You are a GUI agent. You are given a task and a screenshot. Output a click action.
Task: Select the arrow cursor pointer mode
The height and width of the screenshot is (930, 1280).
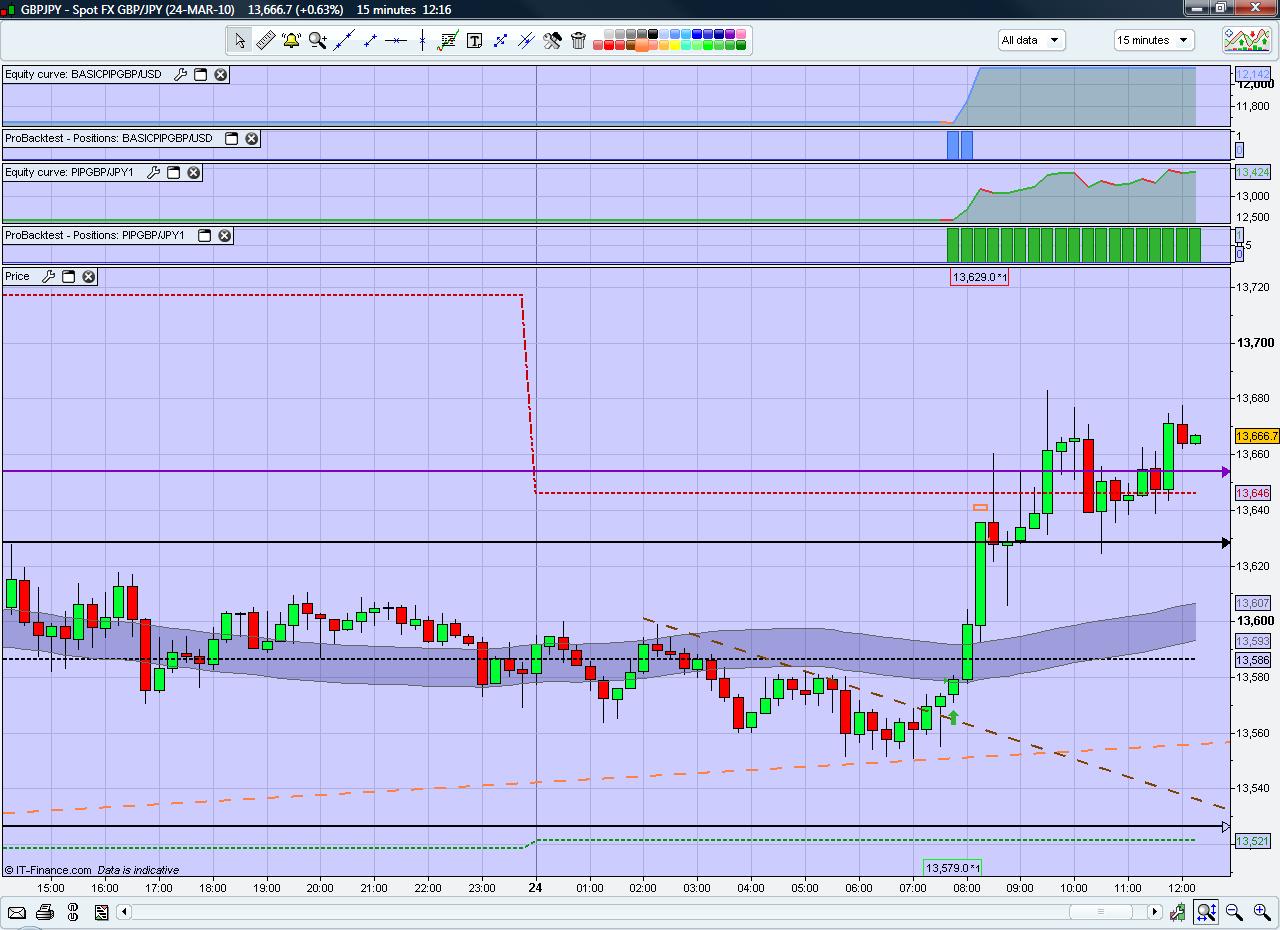point(239,40)
